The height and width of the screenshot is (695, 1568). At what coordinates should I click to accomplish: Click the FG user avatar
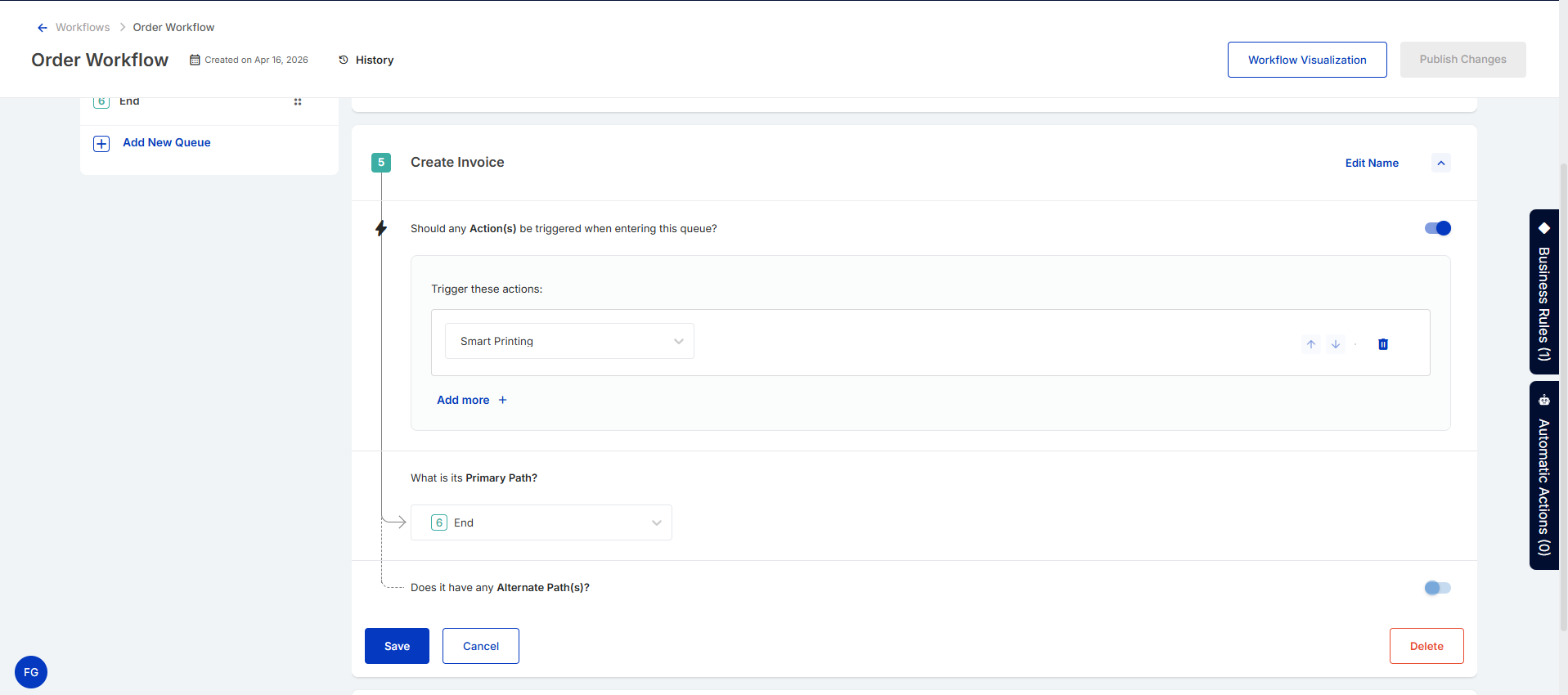click(x=31, y=672)
